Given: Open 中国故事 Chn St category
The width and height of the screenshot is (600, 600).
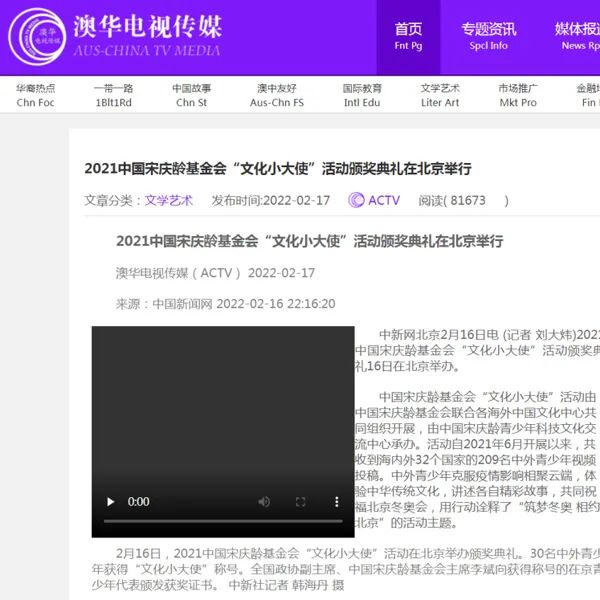Looking at the screenshot, I should [191, 95].
